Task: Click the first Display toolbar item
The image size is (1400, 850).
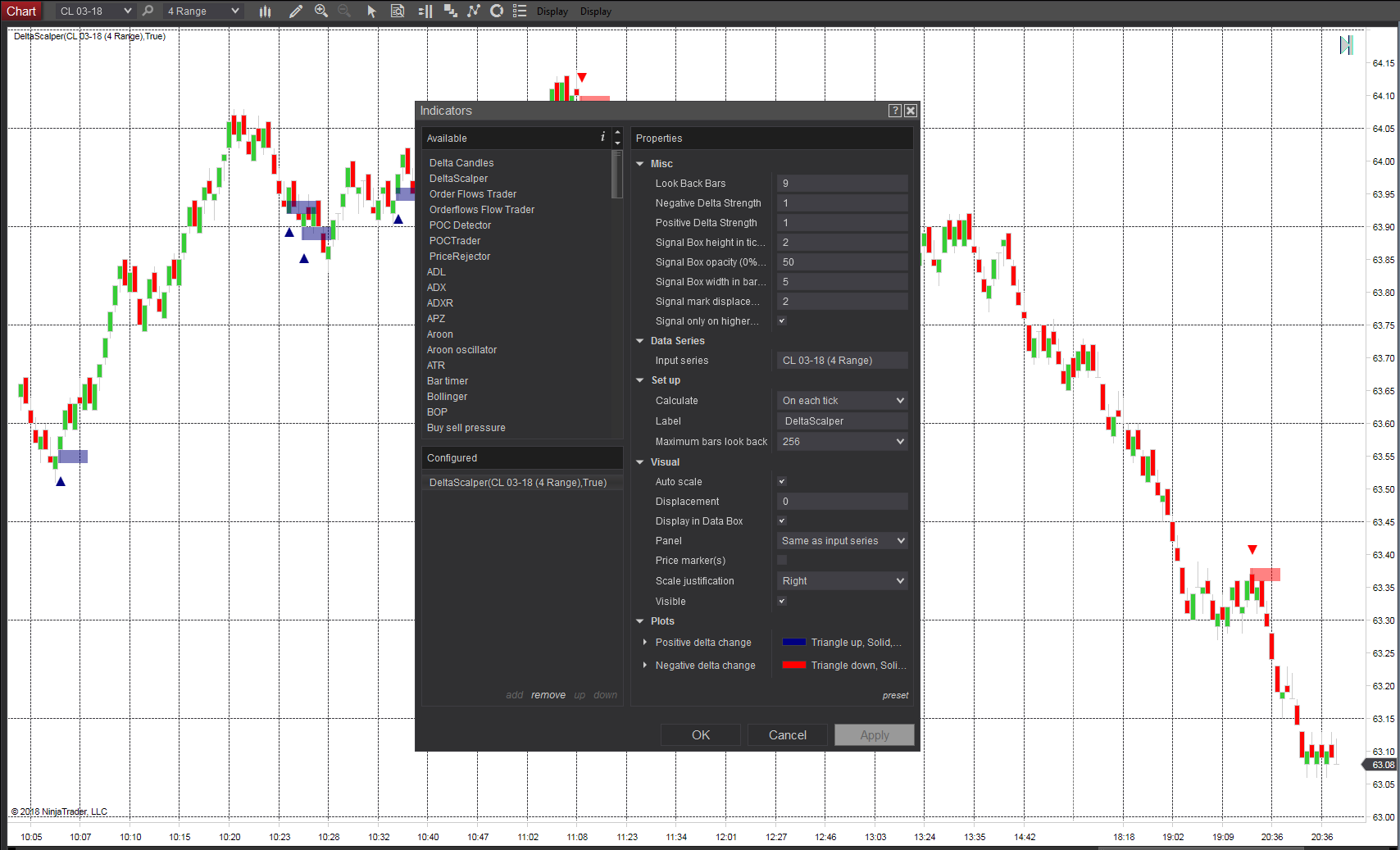Action: tap(552, 11)
